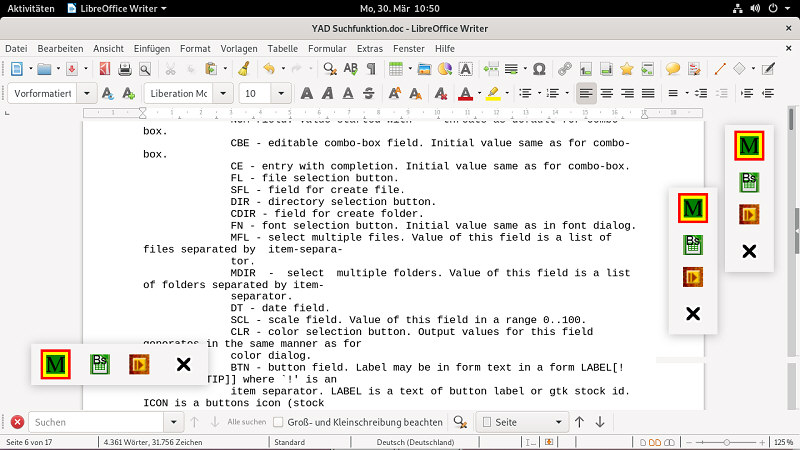Click into the 'Suchen' search field
Viewport: 800px width, 450px height.
coord(100,422)
